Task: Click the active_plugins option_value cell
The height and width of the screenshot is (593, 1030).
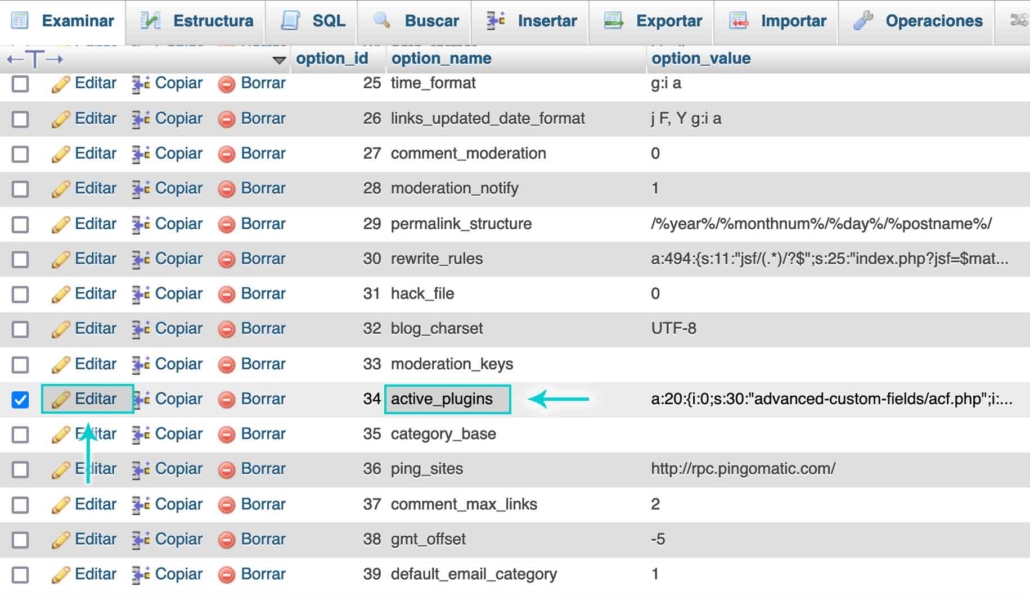Action: pyautogui.click(x=831, y=399)
